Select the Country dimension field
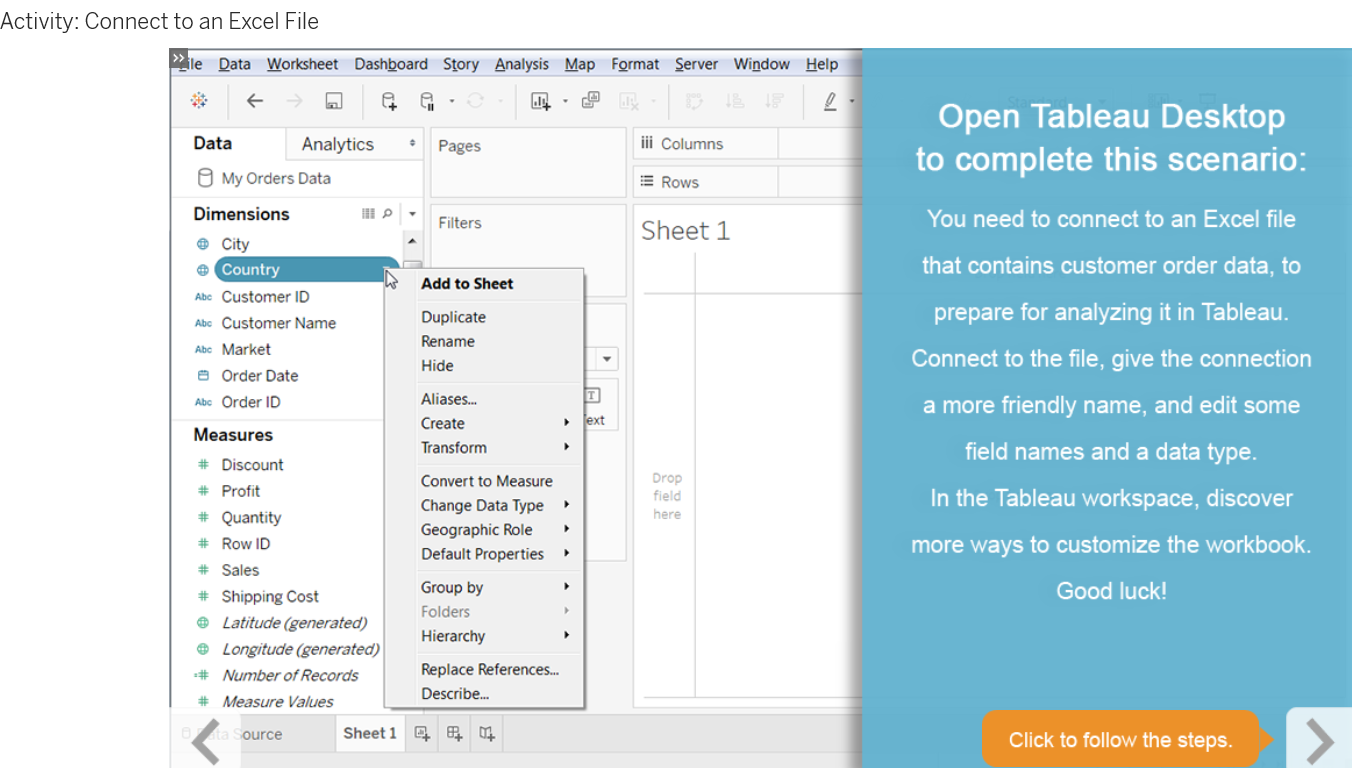Screen dimensions: 1352x768 pos(306,270)
